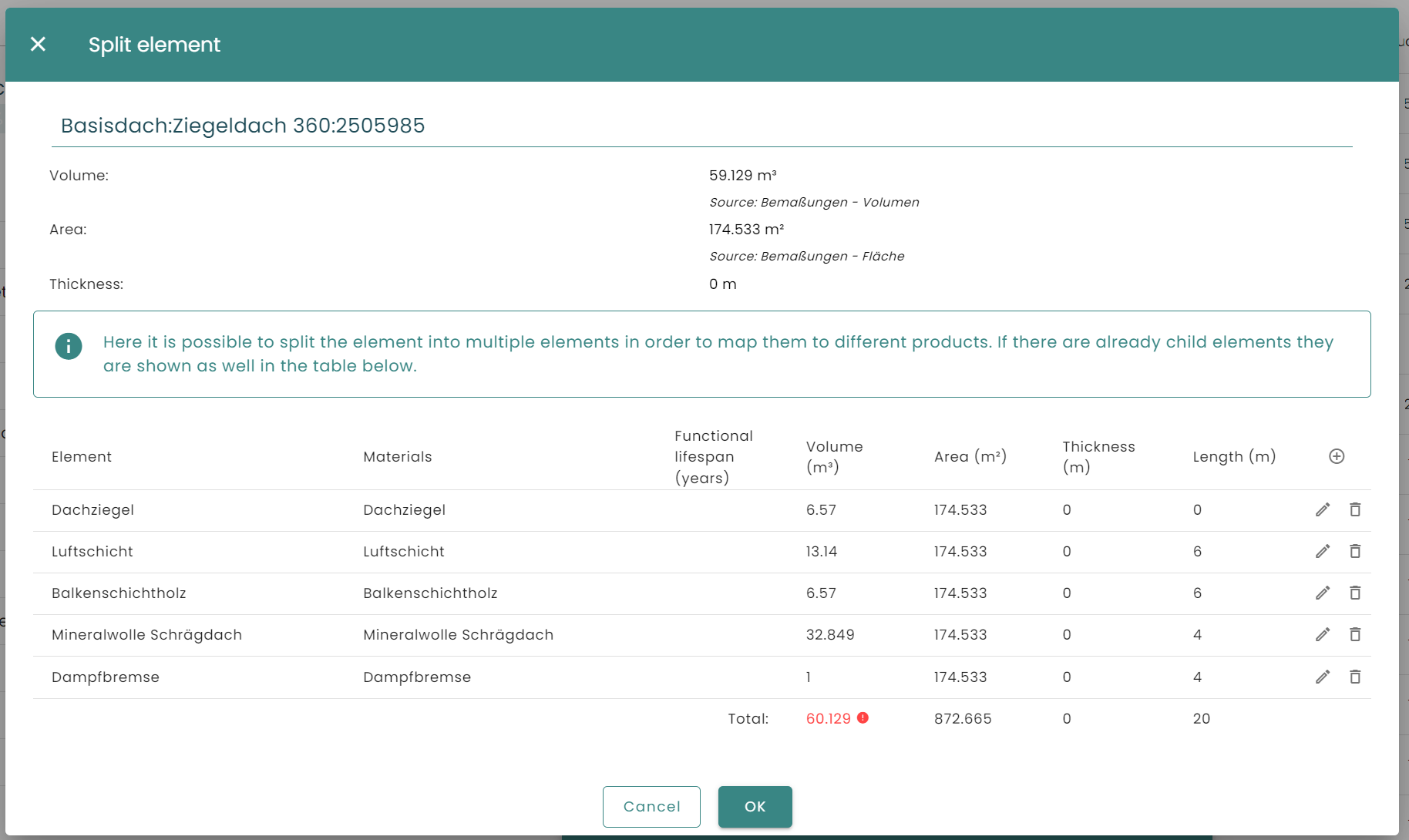Select the Balkenschichtholz element name cell
The width and height of the screenshot is (1409, 840).
pyautogui.click(x=119, y=593)
